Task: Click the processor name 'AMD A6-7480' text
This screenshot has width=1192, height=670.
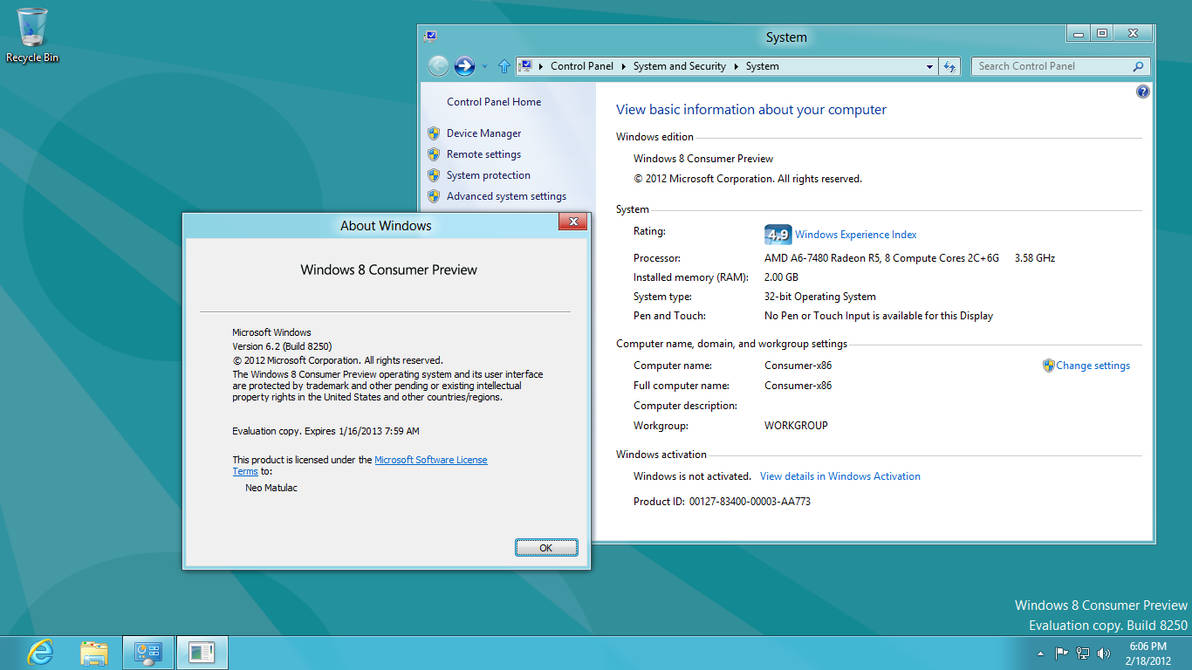Action: (x=881, y=259)
